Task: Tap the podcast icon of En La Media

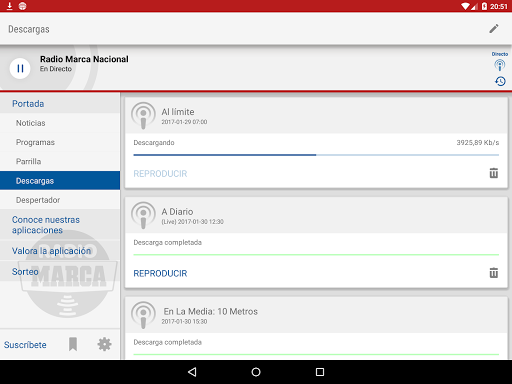Action: coord(143,315)
